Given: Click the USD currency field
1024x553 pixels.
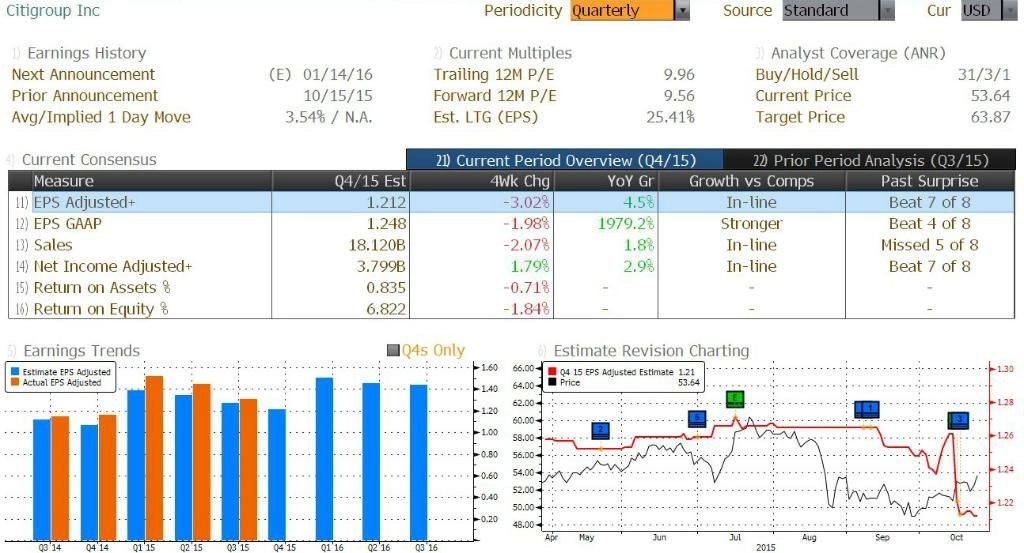Looking at the screenshot, I should (x=980, y=10).
